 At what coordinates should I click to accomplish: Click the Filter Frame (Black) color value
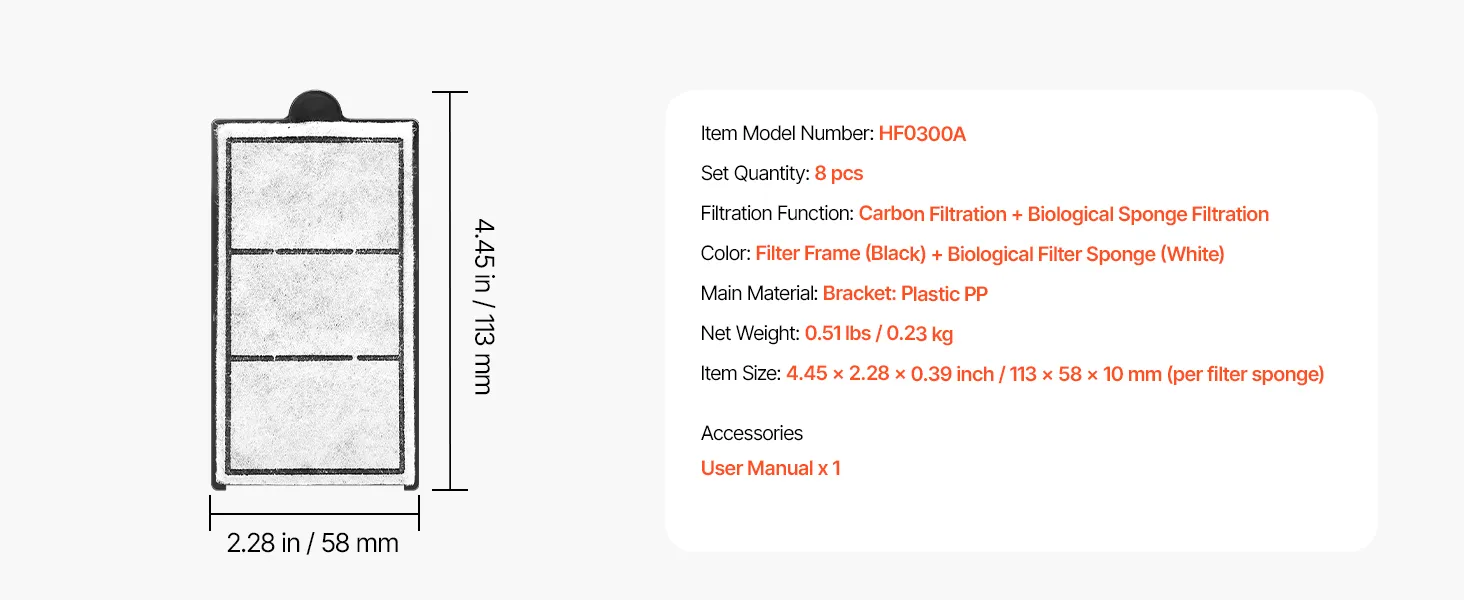tap(840, 254)
